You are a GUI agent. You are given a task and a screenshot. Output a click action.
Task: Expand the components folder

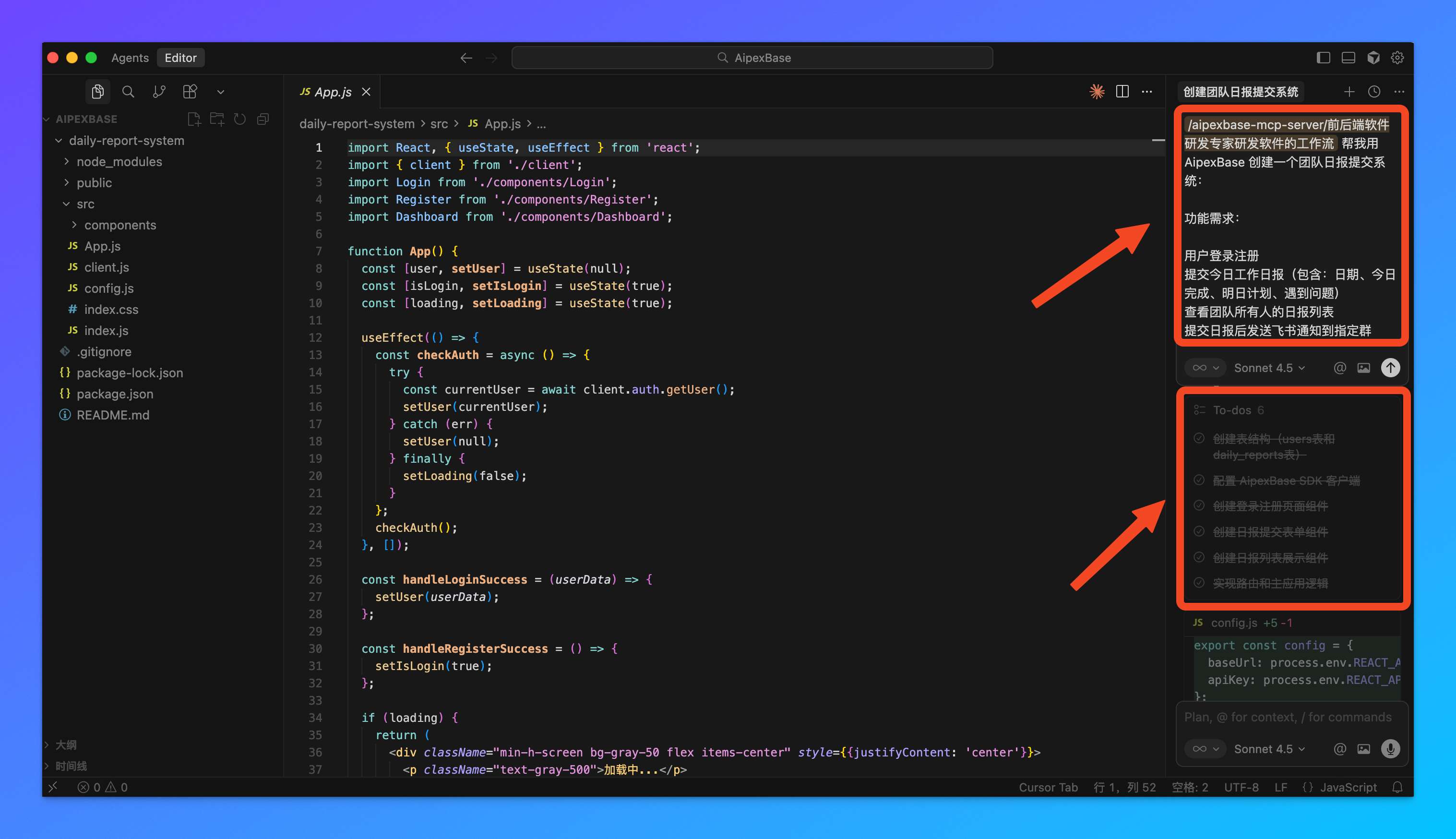(x=120, y=225)
